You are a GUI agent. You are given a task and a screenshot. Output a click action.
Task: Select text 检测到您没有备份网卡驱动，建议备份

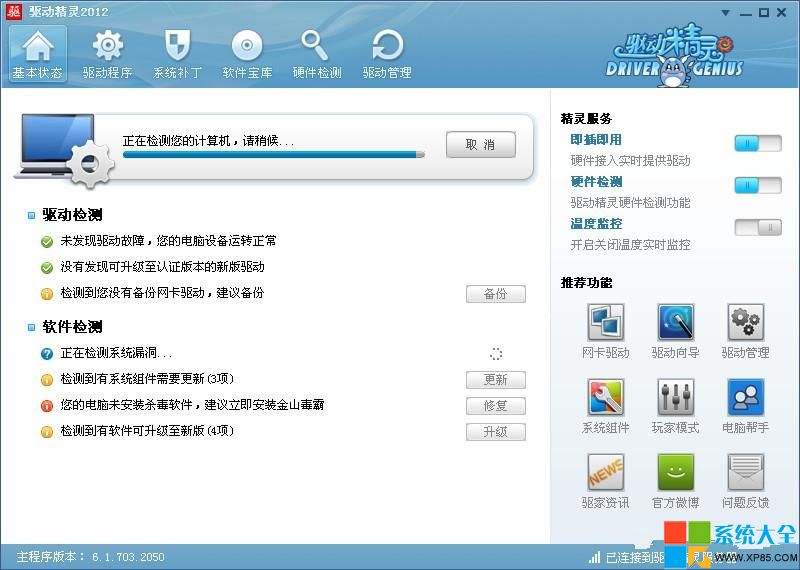pos(162,293)
